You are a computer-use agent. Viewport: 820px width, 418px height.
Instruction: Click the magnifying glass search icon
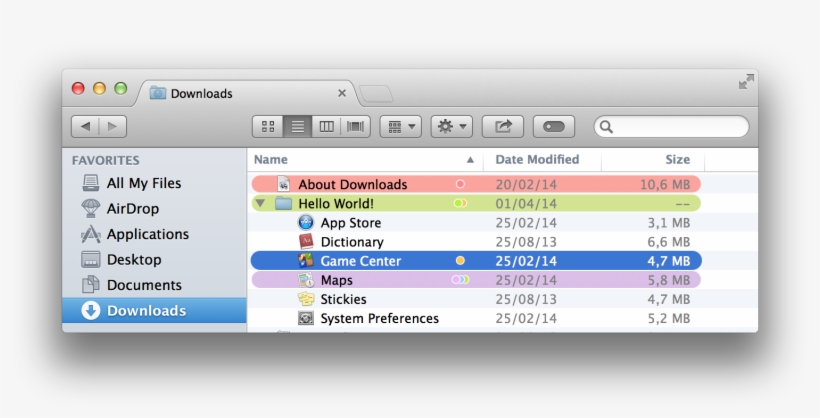(606, 127)
